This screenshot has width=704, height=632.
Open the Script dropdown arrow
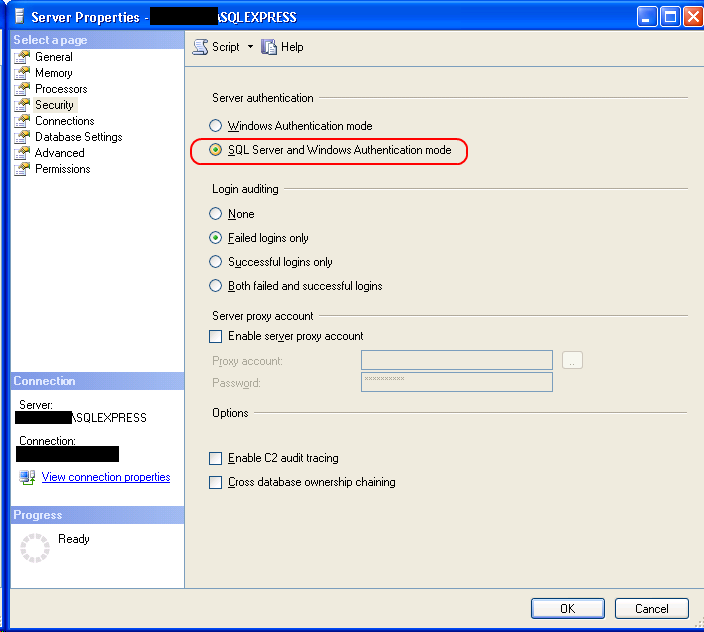click(x=251, y=47)
